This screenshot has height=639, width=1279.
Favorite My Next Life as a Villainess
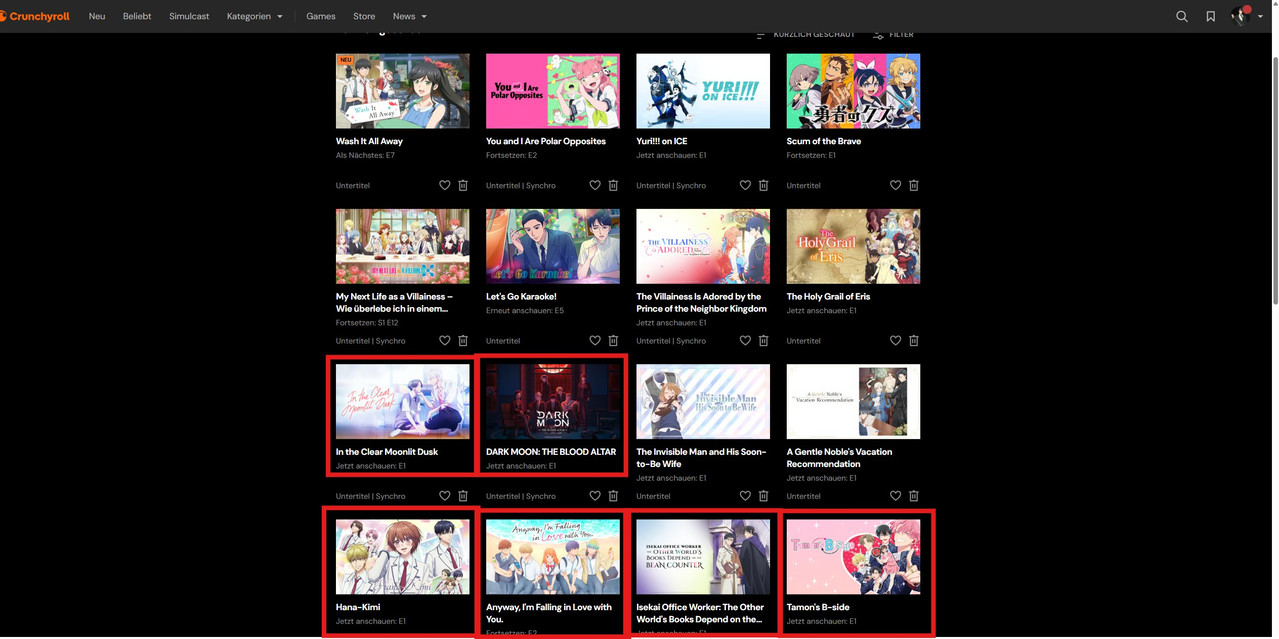[445, 341]
